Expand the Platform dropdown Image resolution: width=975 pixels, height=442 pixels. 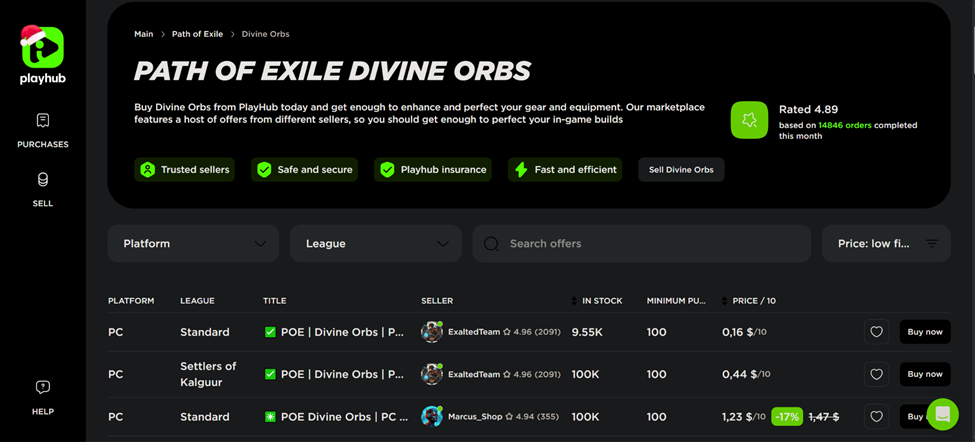point(193,244)
